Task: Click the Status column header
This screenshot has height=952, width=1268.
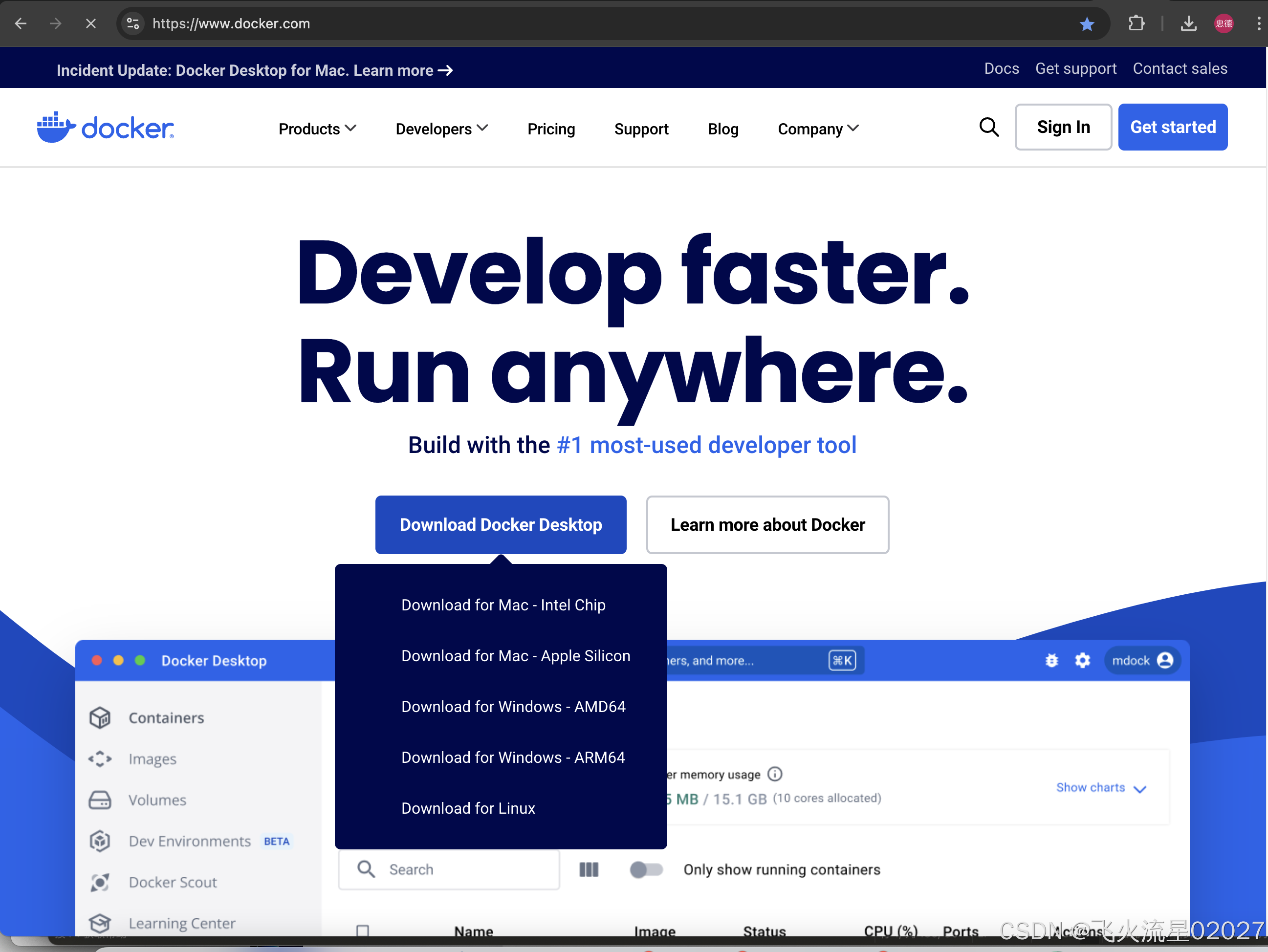Action: click(x=764, y=931)
